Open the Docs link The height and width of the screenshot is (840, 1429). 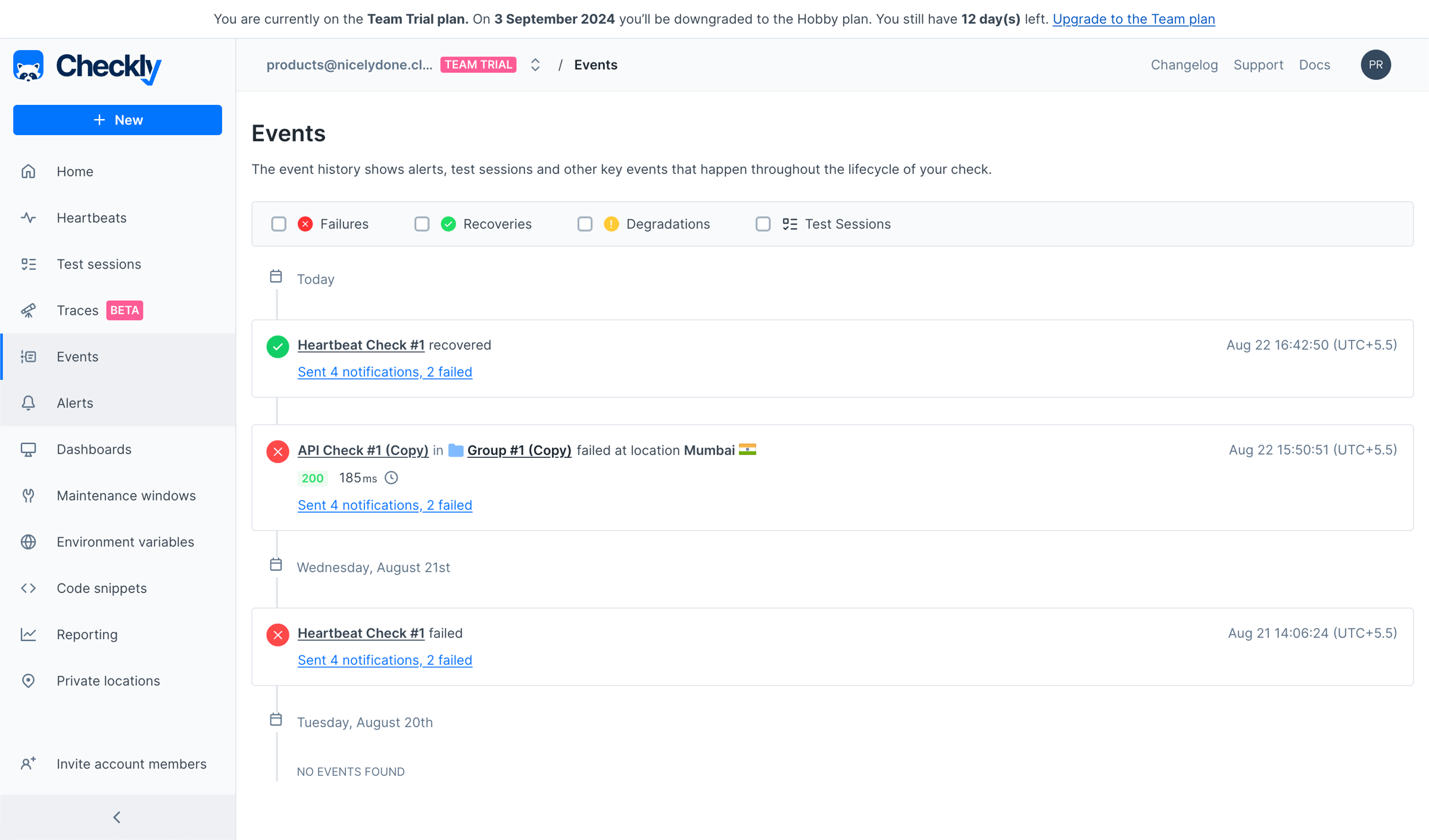(1314, 65)
